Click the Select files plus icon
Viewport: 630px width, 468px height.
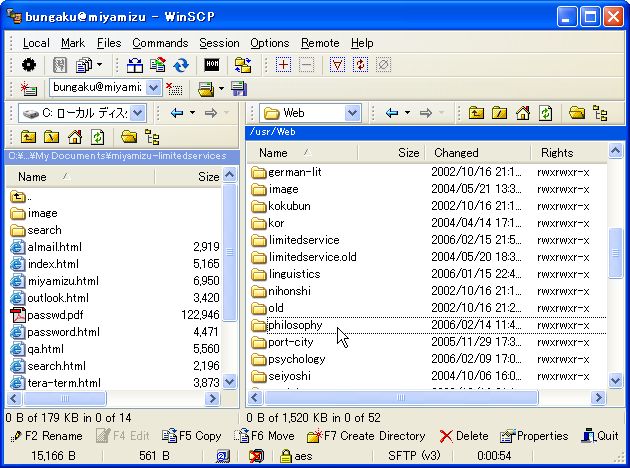tap(284, 65)
